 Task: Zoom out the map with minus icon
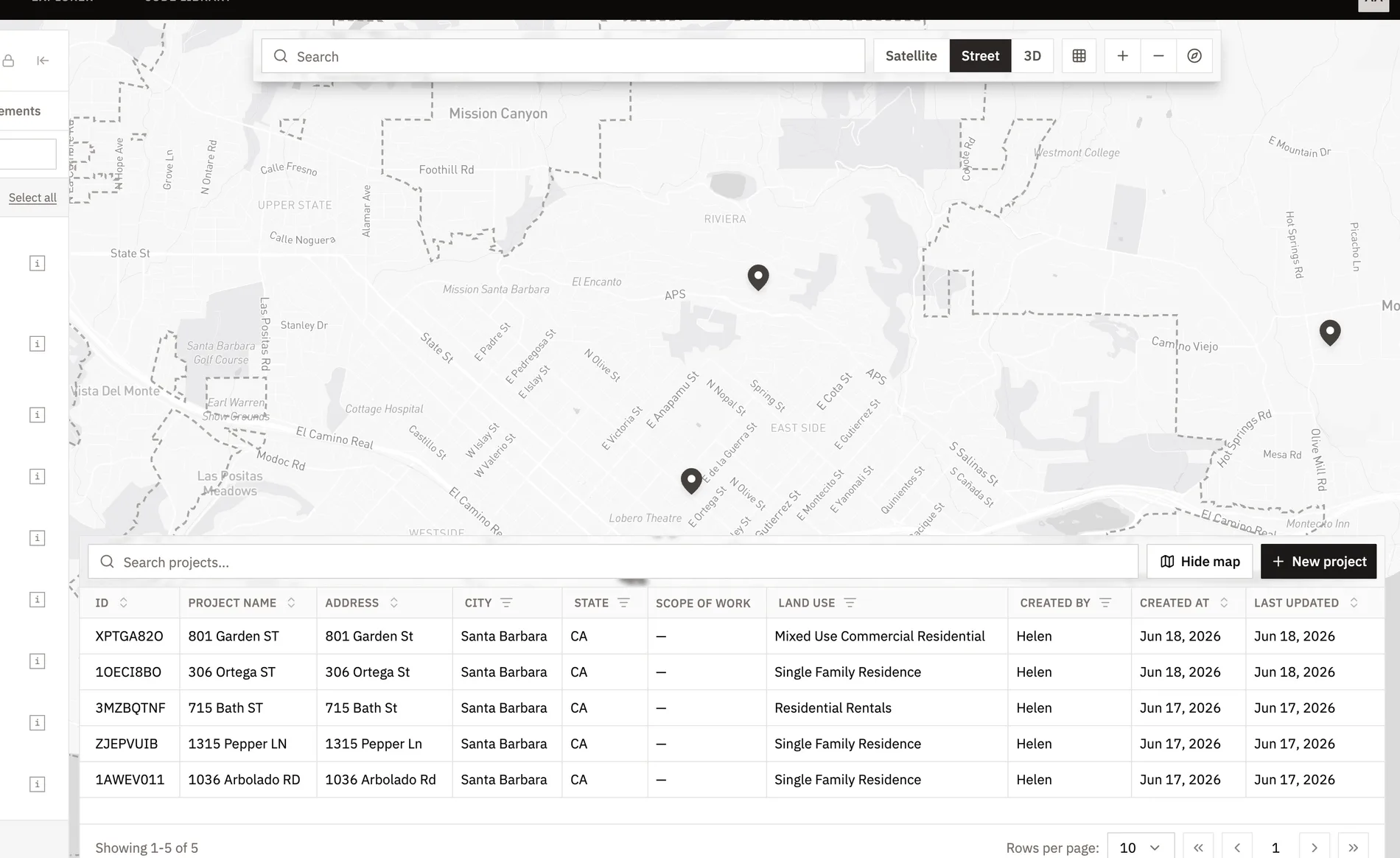click(x=1158, y=56)
